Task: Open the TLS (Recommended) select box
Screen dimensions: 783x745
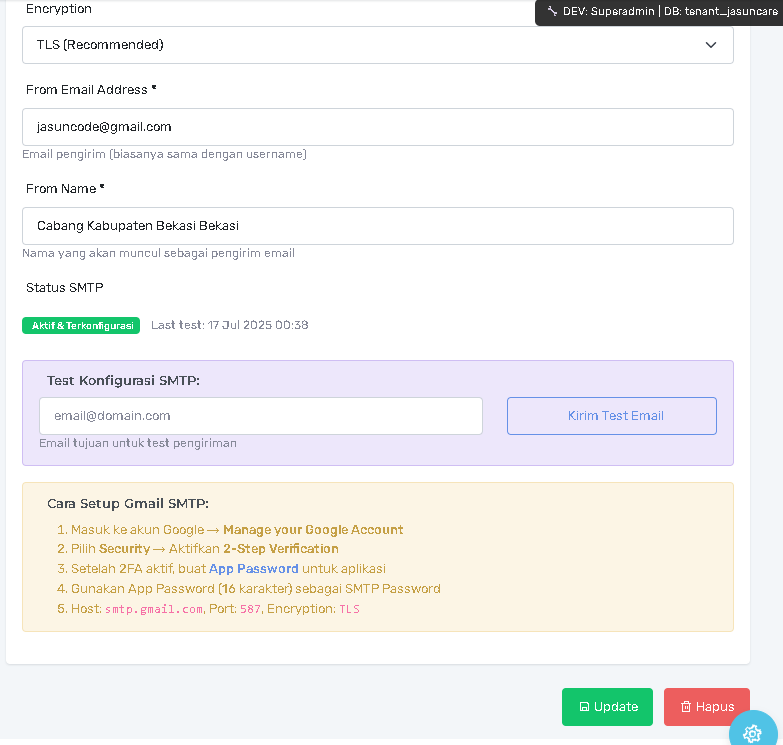Action: tap(377, 45)
